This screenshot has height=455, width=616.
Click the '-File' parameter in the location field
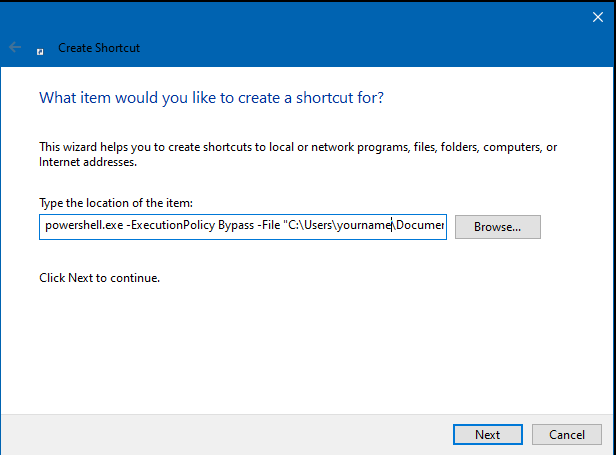point(268,225)
